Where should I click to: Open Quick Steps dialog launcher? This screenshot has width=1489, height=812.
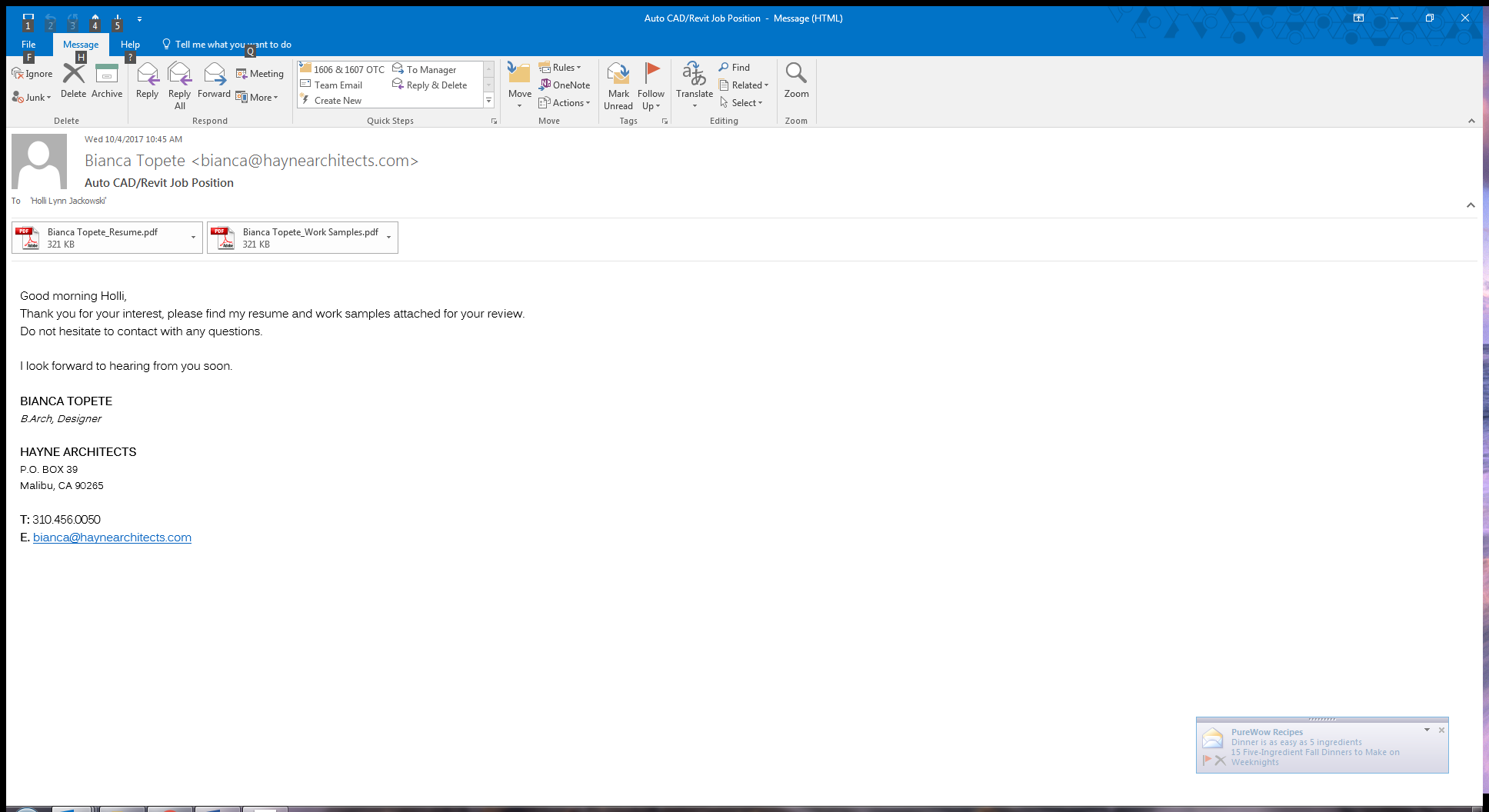[x=494, y=121]
